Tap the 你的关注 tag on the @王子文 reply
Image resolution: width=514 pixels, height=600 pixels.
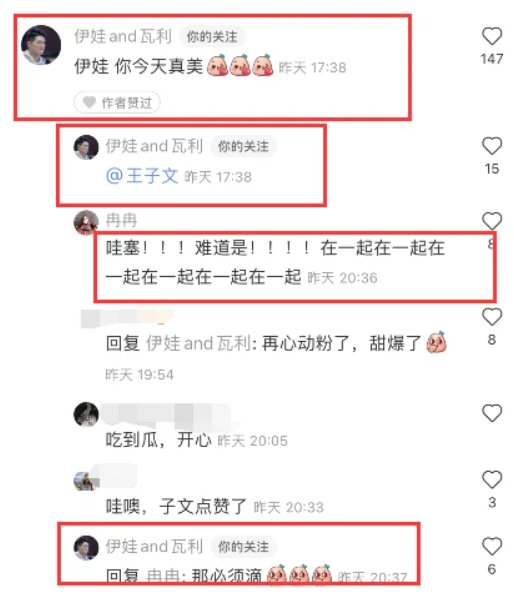(x=243, y=146)
